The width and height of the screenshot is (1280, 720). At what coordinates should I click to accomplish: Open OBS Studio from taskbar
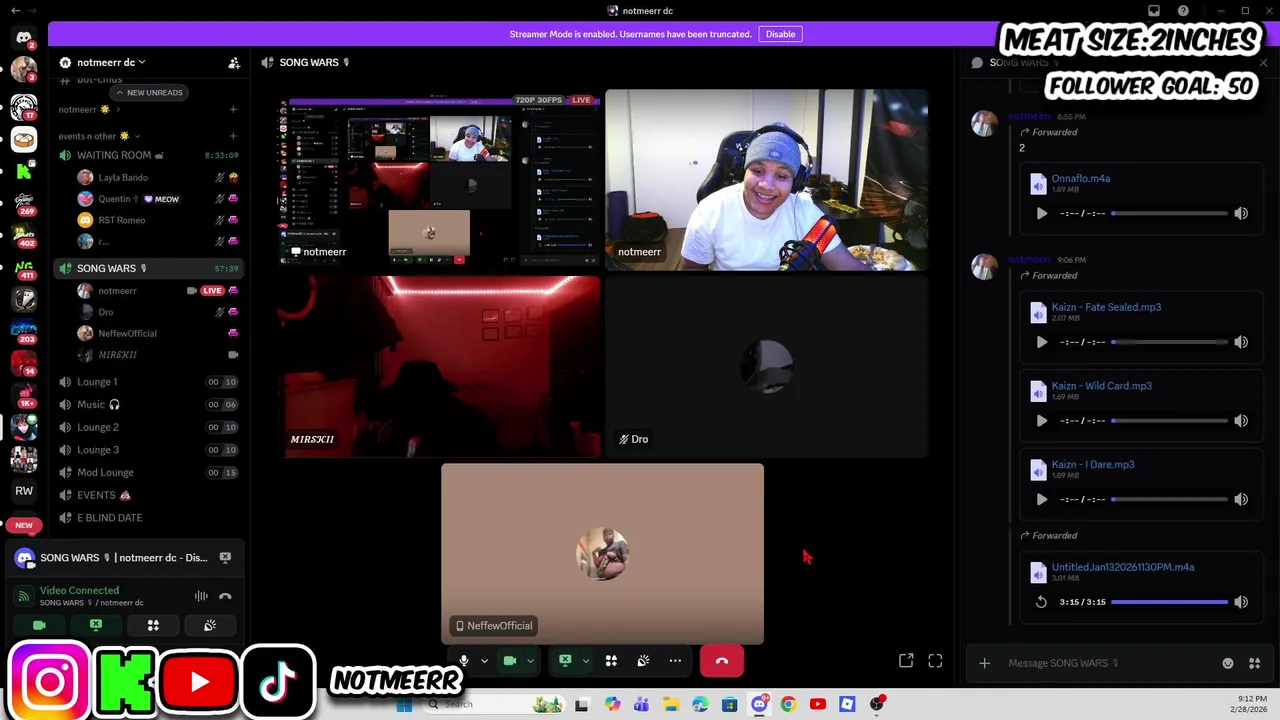[x=877, y=704]
